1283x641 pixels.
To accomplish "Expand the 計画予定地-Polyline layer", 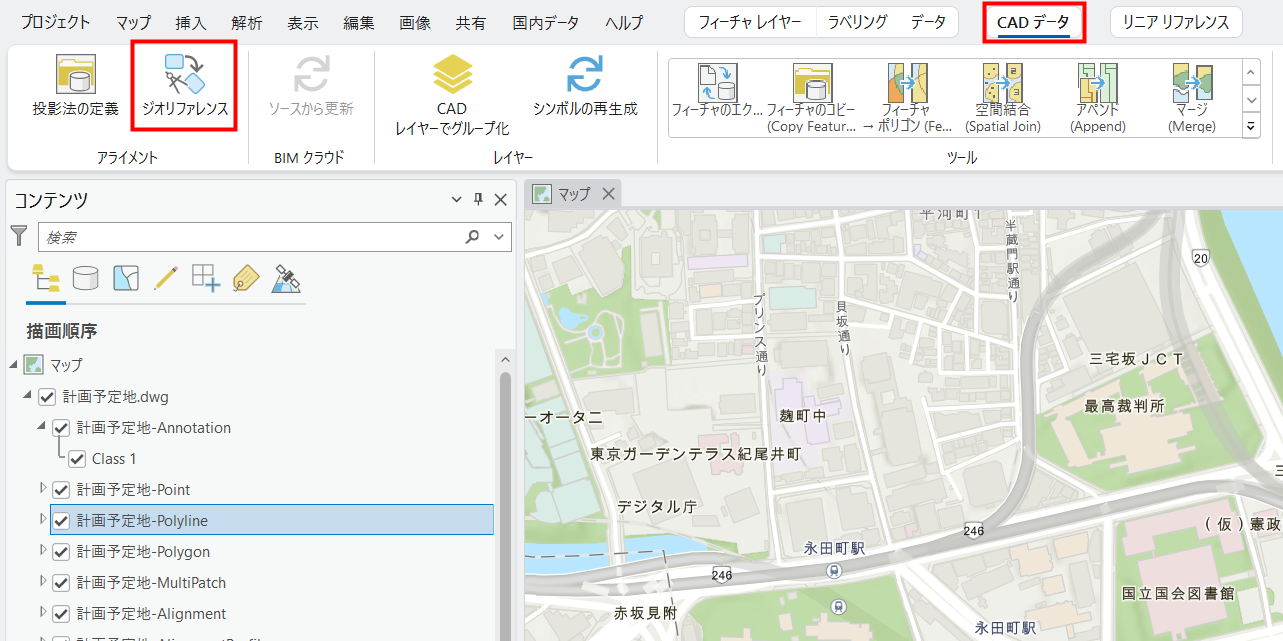I will [x=42, y=520].
